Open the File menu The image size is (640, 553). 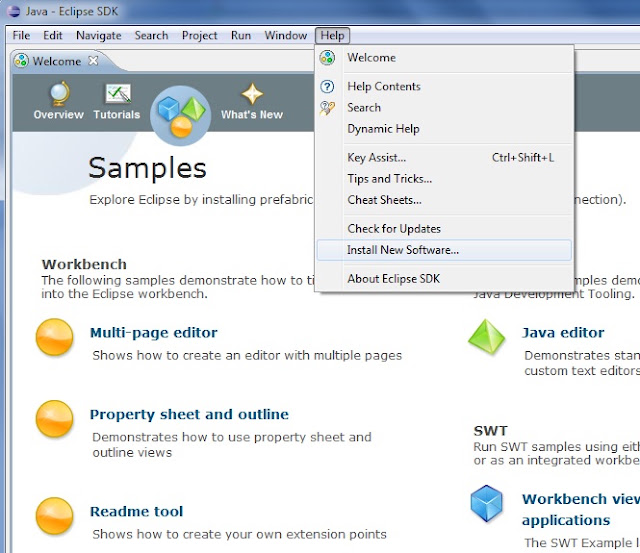(21, 36)
